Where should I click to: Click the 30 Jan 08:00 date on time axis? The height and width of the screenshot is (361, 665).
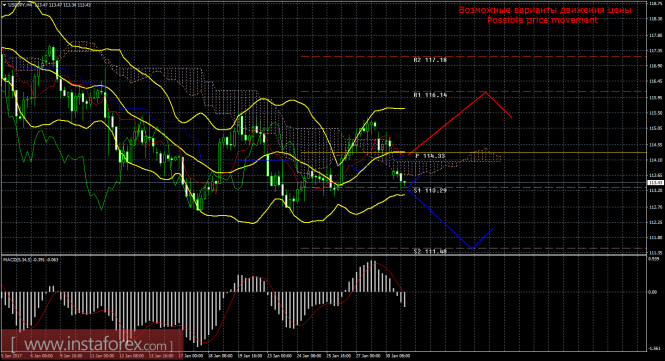coord(399,356)
